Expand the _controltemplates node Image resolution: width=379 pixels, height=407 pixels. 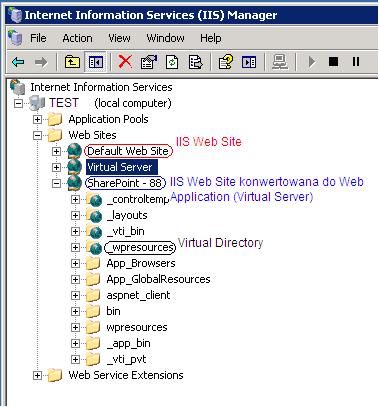(x=75, y=199)
